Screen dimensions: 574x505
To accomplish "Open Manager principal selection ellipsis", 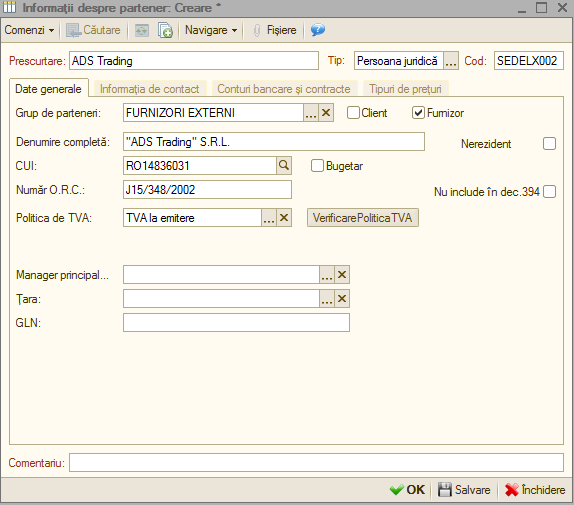I will [327, 274].
